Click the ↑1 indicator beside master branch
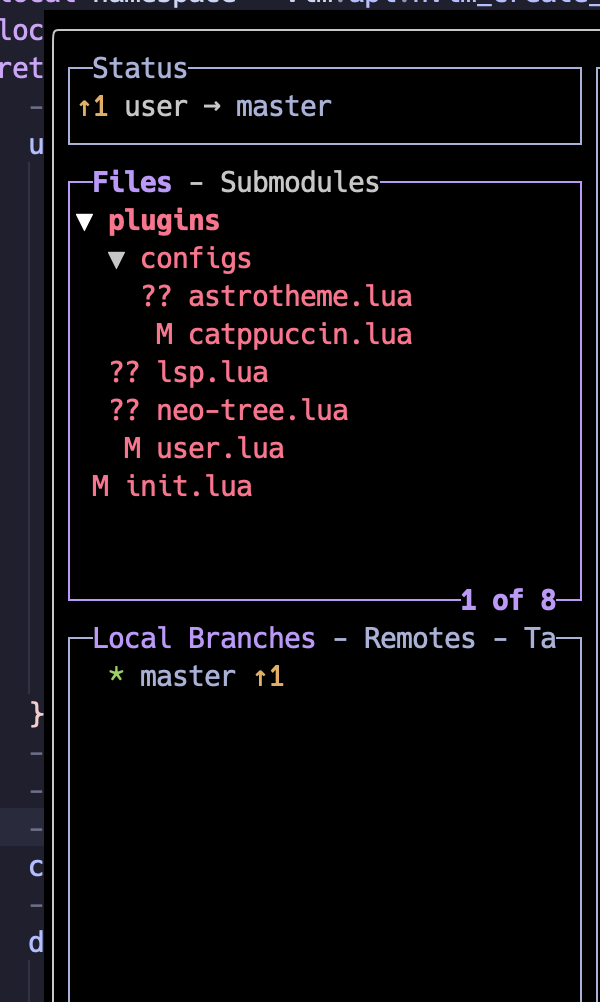Viewport: 600px width, 1002px height. (x=268, y=675)
